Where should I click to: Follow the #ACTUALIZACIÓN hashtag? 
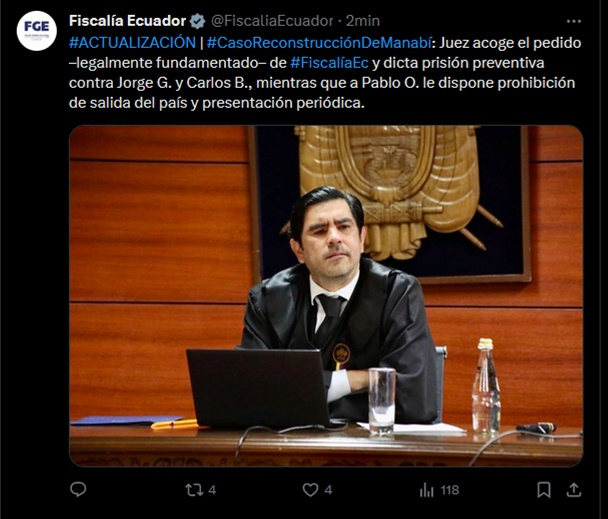pyautogui.click(x=132, y=43)
